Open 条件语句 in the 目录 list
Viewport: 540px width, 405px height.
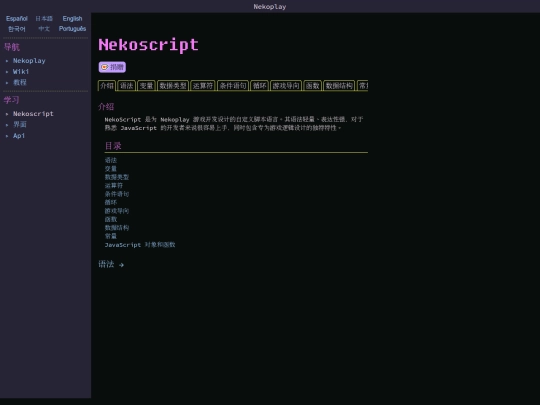point(117,194)
